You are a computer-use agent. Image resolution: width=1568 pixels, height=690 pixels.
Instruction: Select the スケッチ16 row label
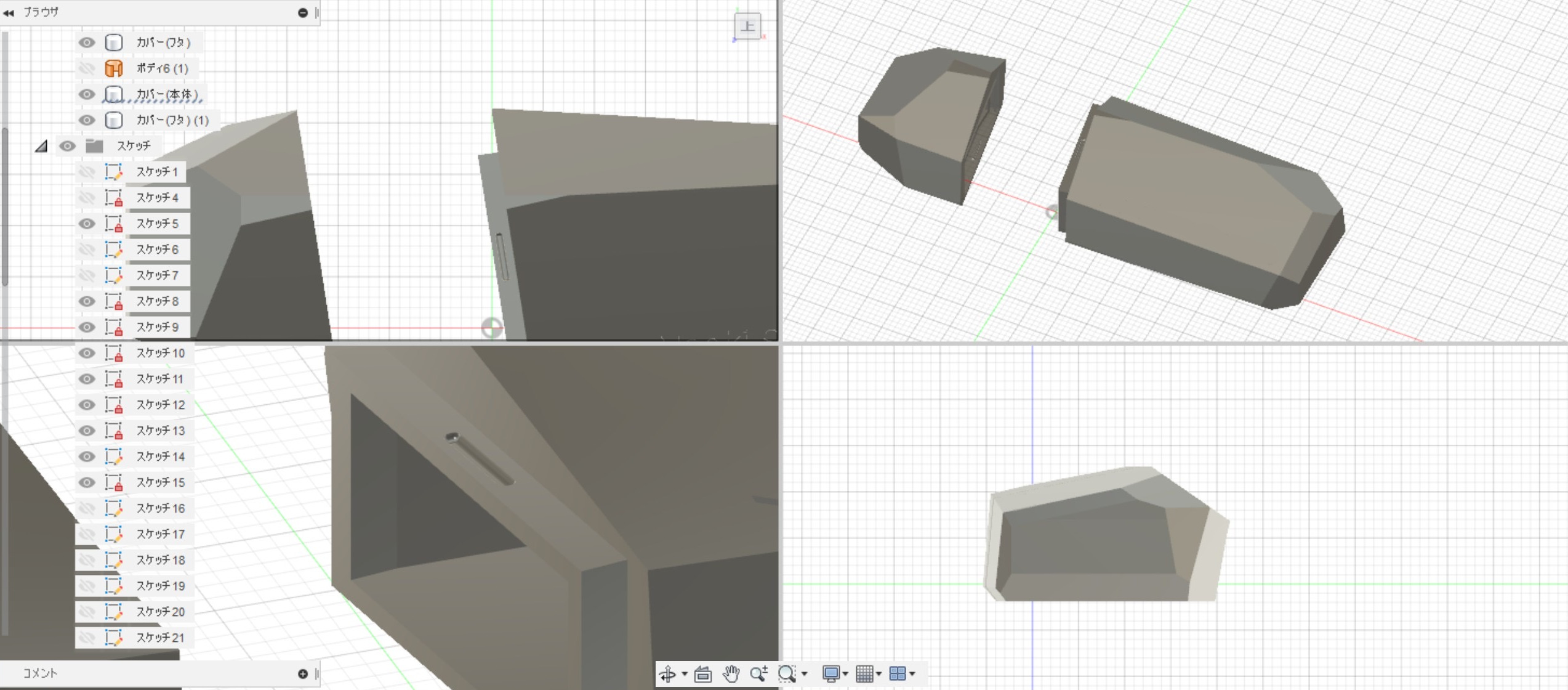pos(161,508)
